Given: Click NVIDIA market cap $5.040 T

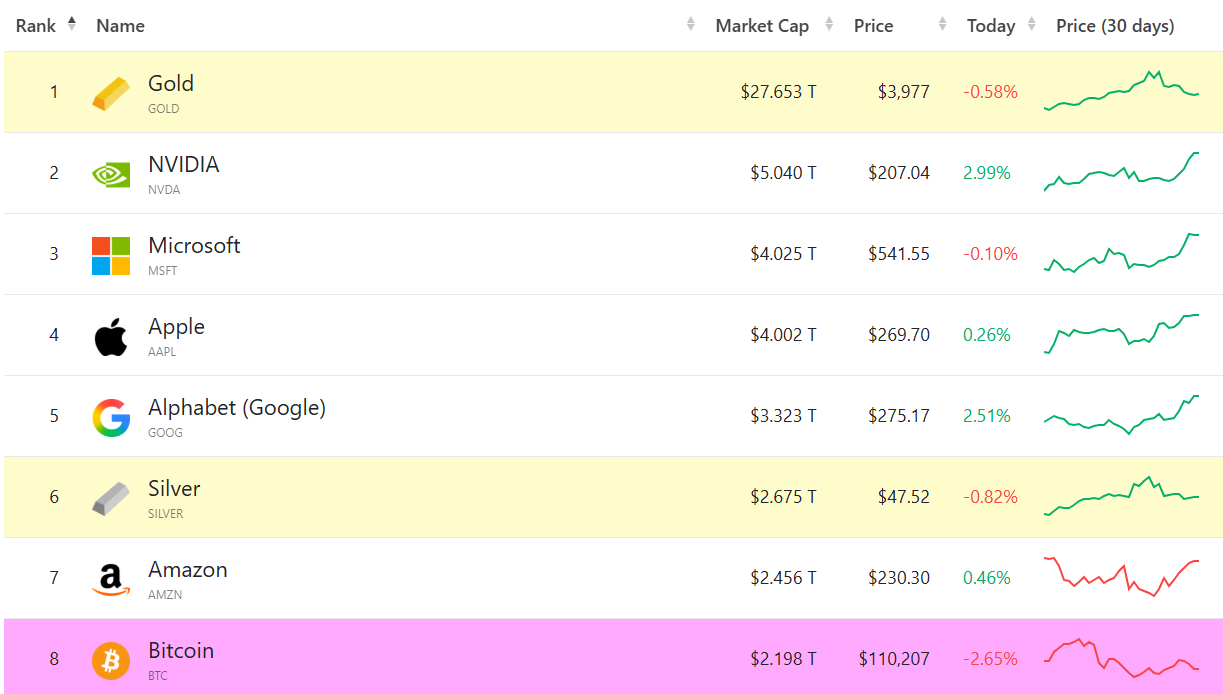Looking at the screenshot, I should 783,173.
